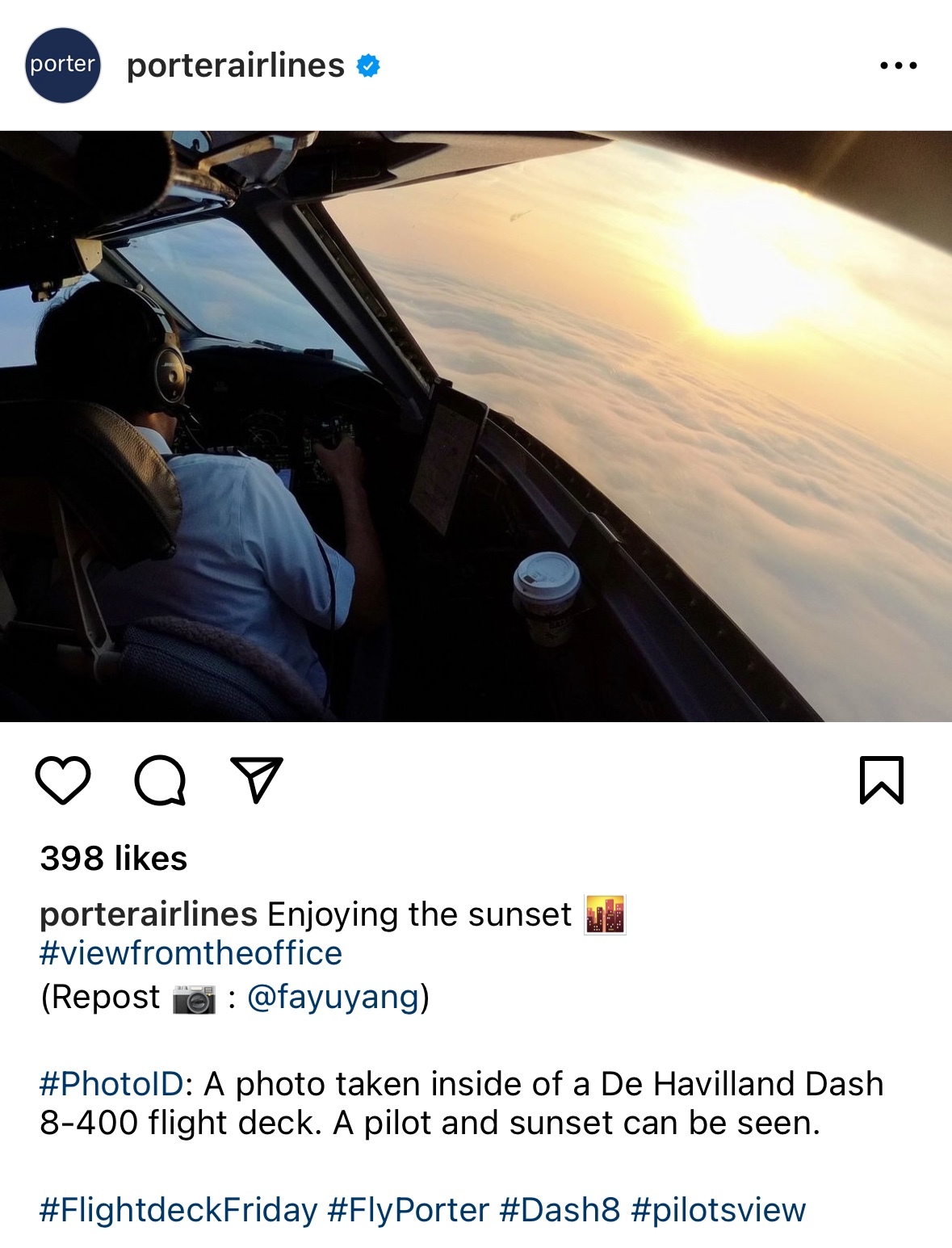Open the #pilotsview hashtag
The width and height of the screenshot is (952, 1248).
point(719,1210)
